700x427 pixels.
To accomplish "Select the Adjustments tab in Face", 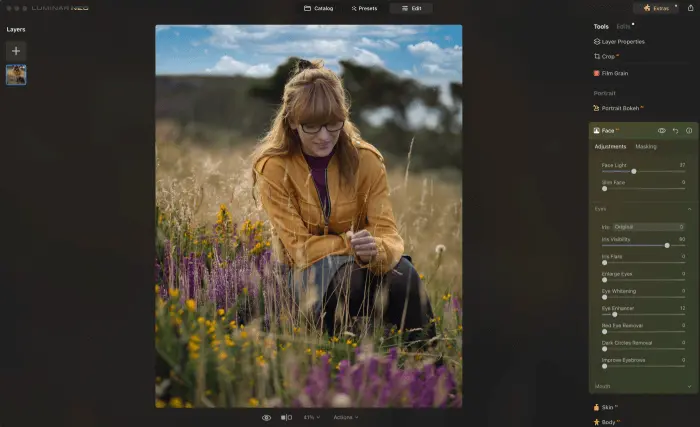I will pyautogui.click(x=610, y=147).
